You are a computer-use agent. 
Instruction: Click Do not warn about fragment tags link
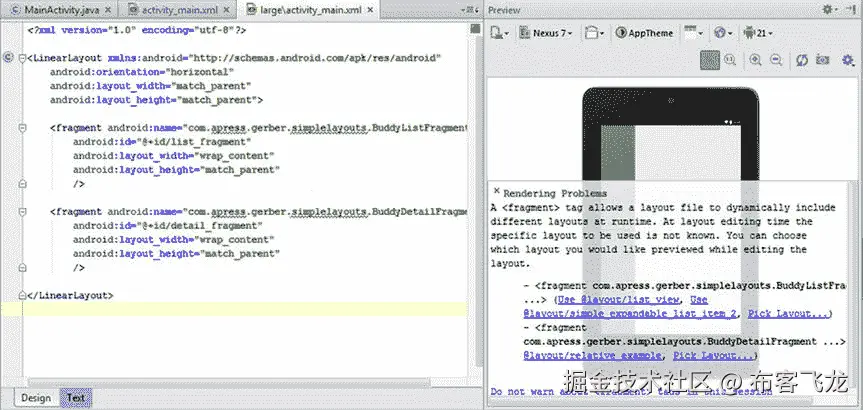pos(631,392)
